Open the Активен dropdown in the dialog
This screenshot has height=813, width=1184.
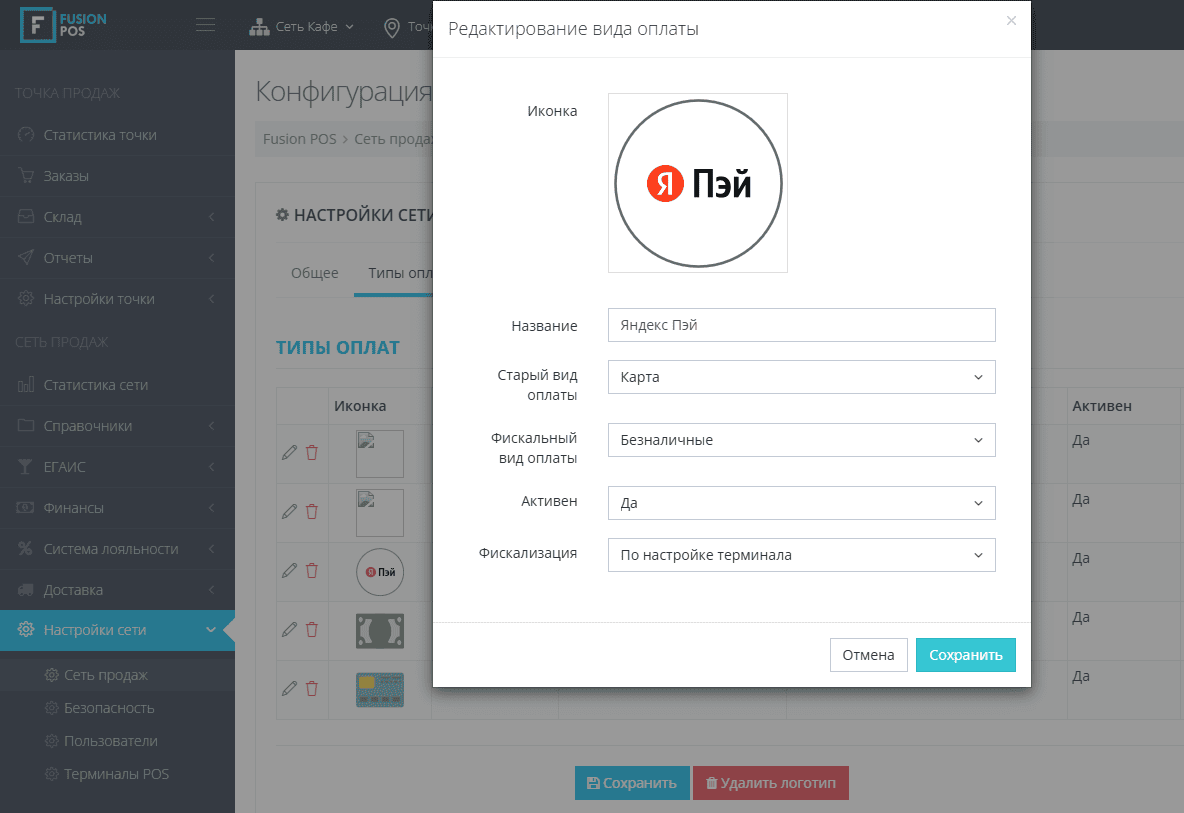pos(801,503)
